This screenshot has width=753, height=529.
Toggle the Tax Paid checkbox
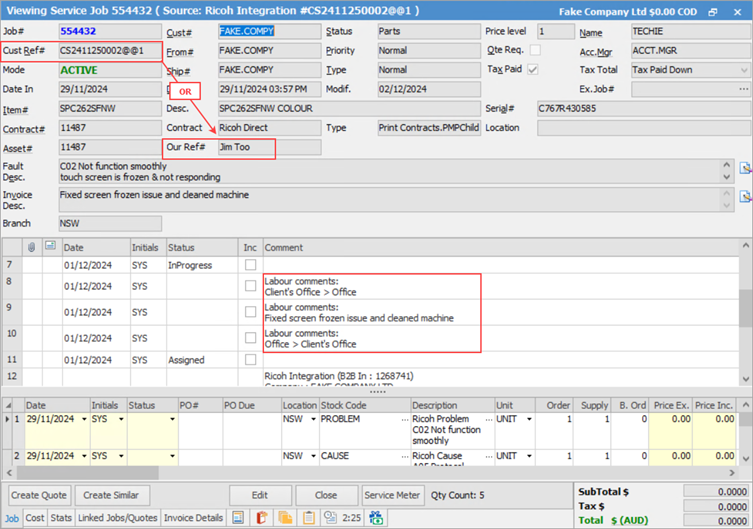tap(534, 70)
